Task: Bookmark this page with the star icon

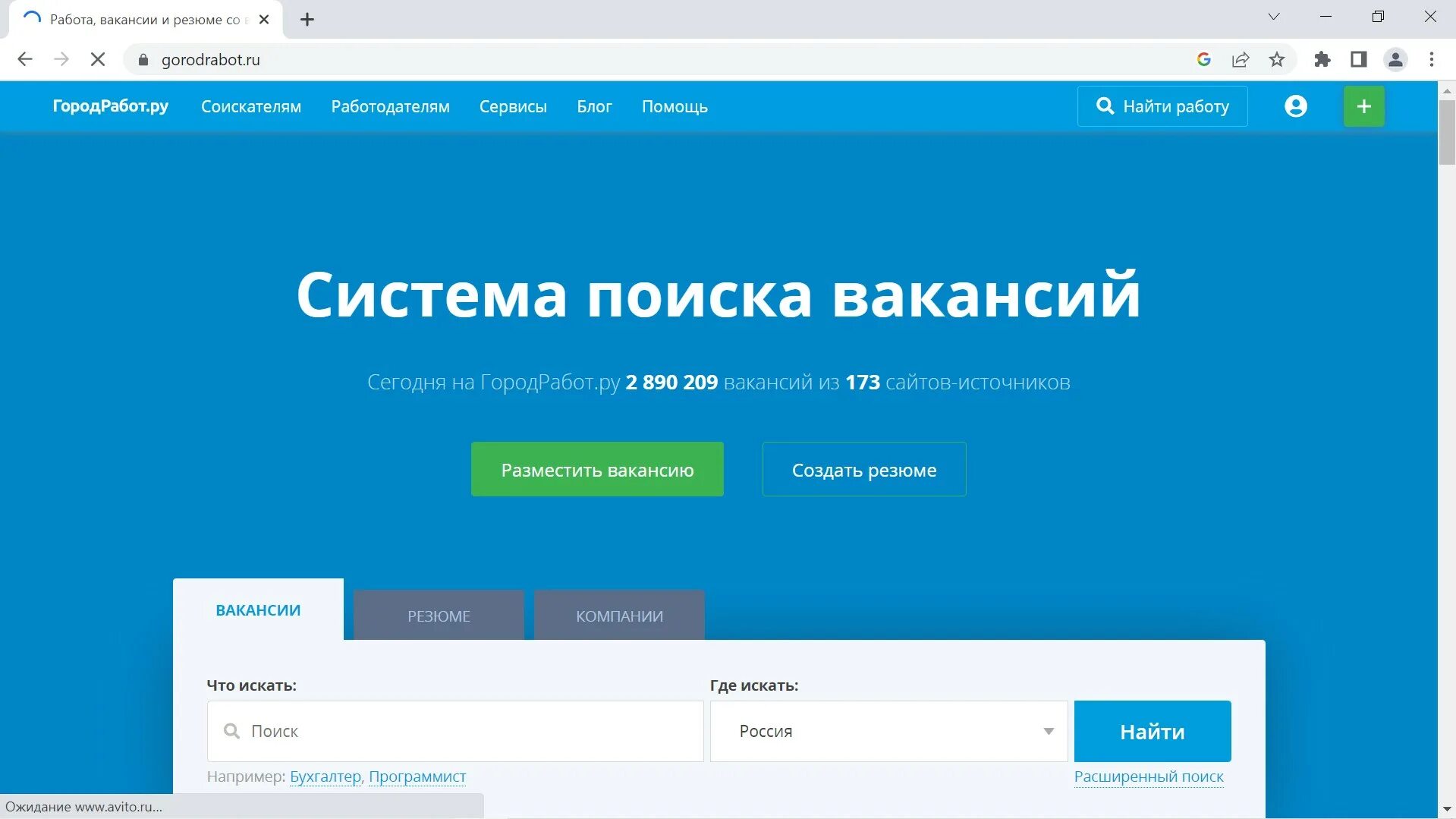Action: 1277,59
